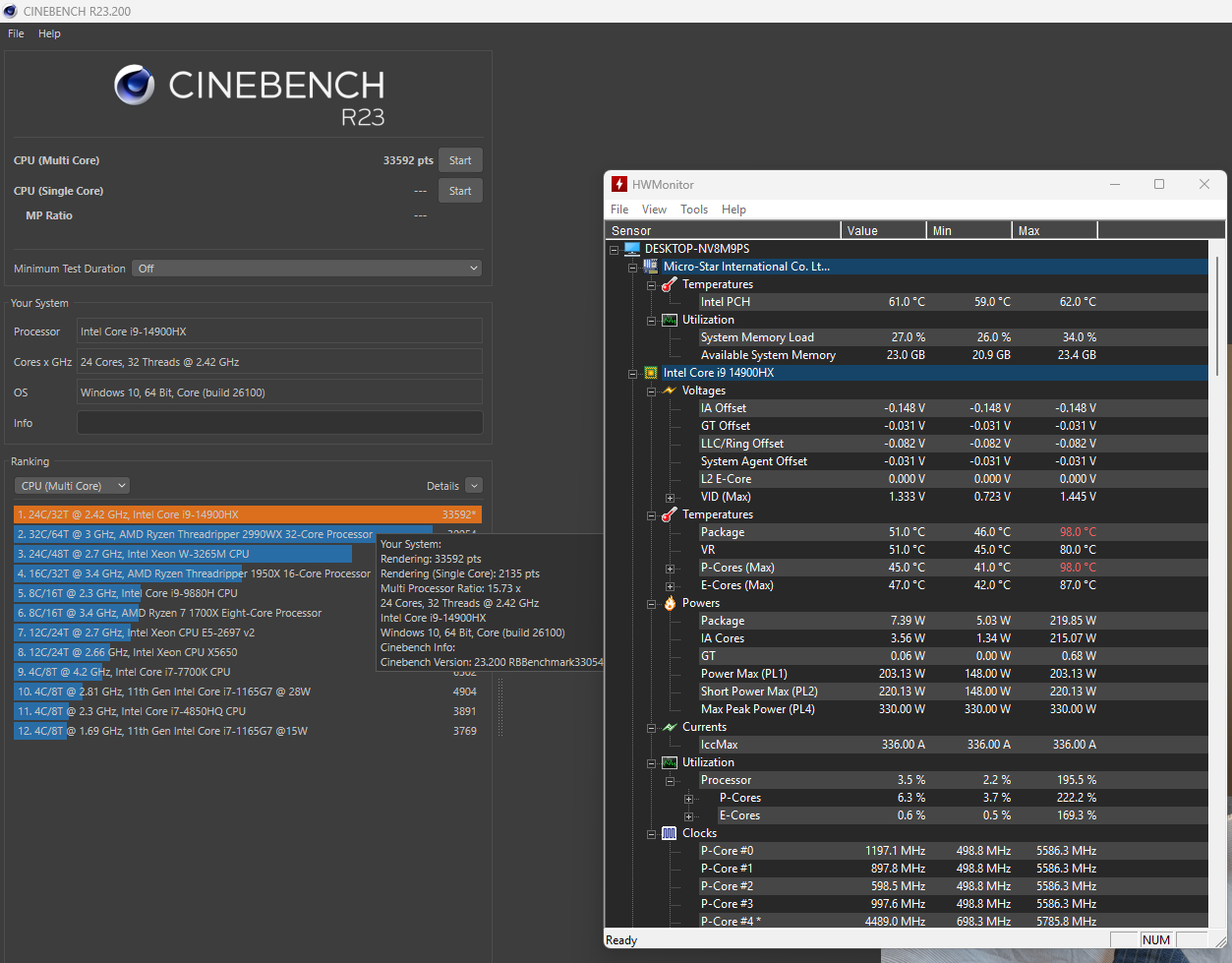This screenshot has width=1232, height=963.
Task: Expand the VID (Max) row
Action: coord(671,498)
